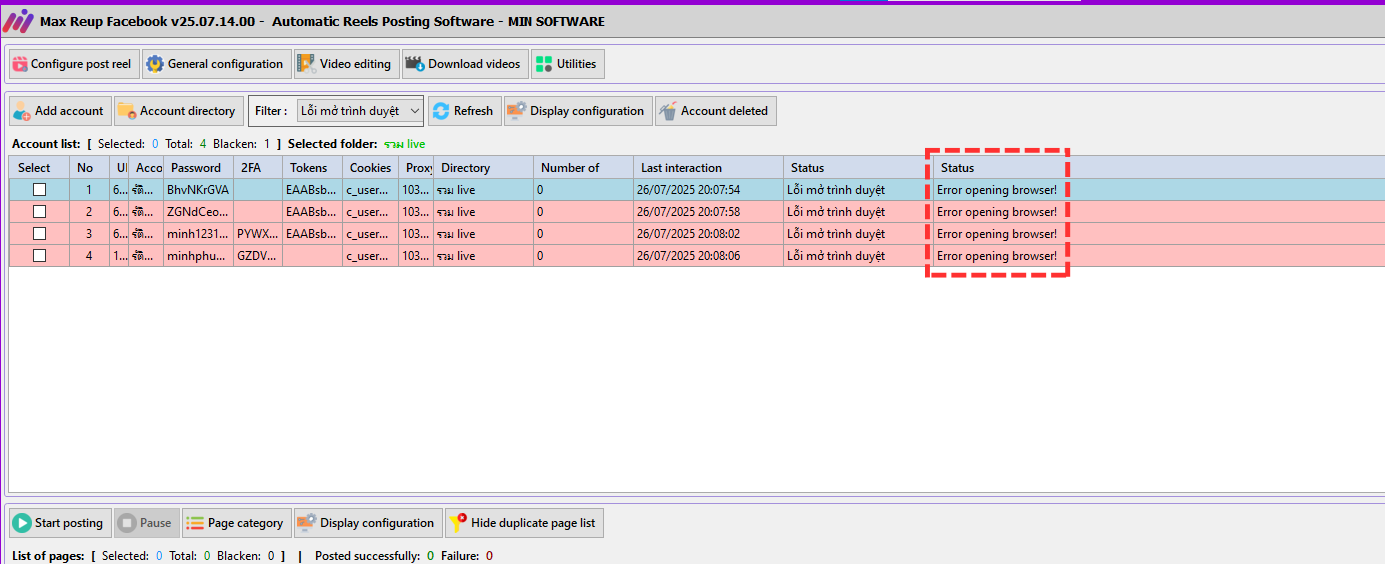
Task: Click Cookies cell c_user... in row 4
Action: [370, 256]
